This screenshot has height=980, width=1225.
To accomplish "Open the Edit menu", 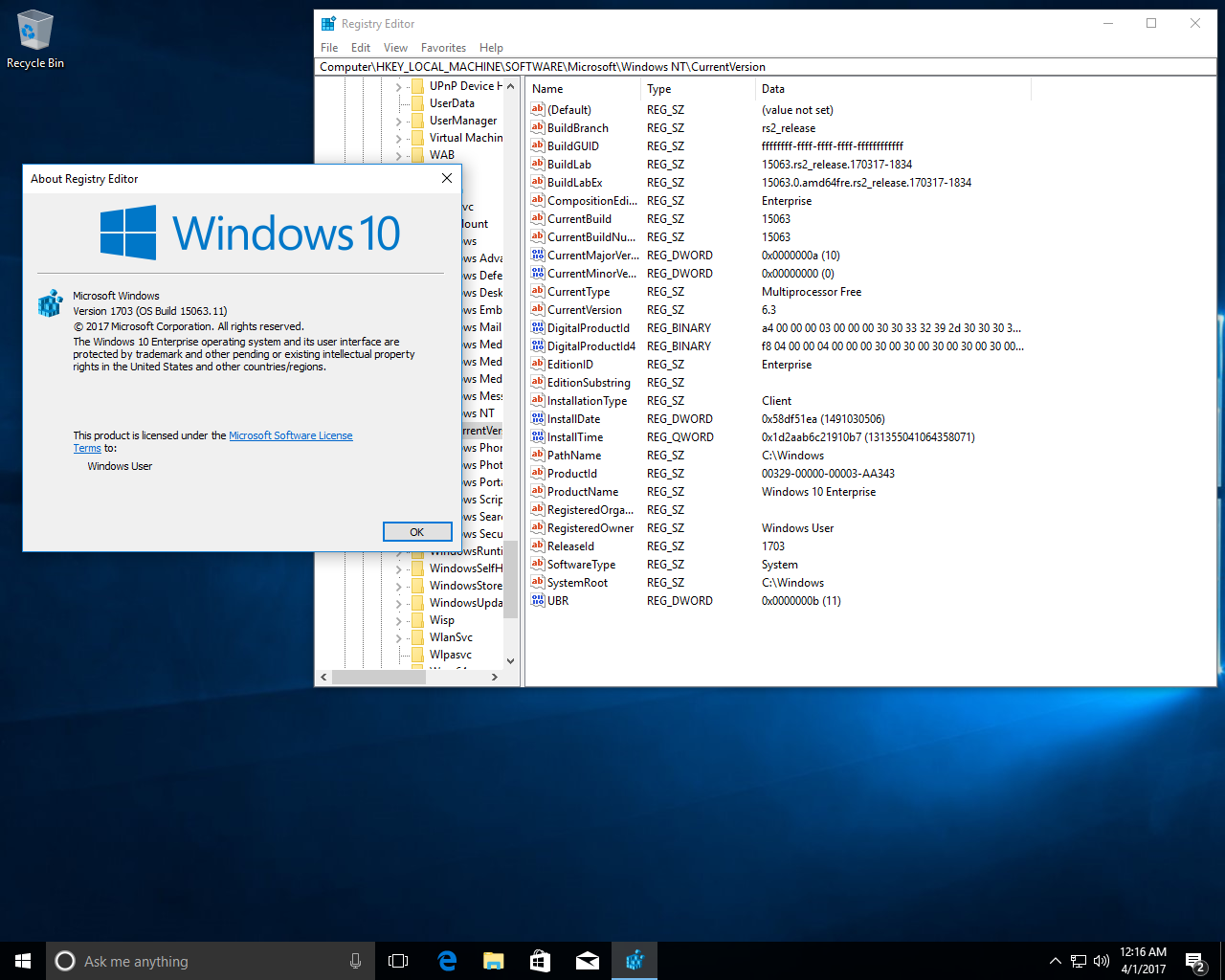I will pyautogui.click(x=361, y=48).
